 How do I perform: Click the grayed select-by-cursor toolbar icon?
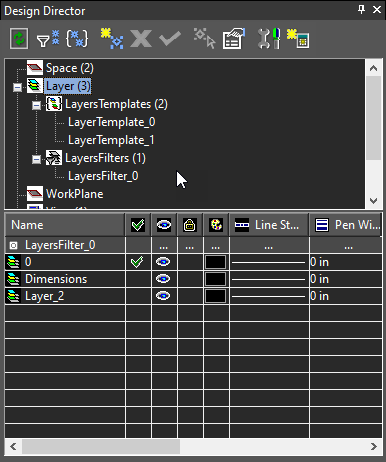coord(205,39)
